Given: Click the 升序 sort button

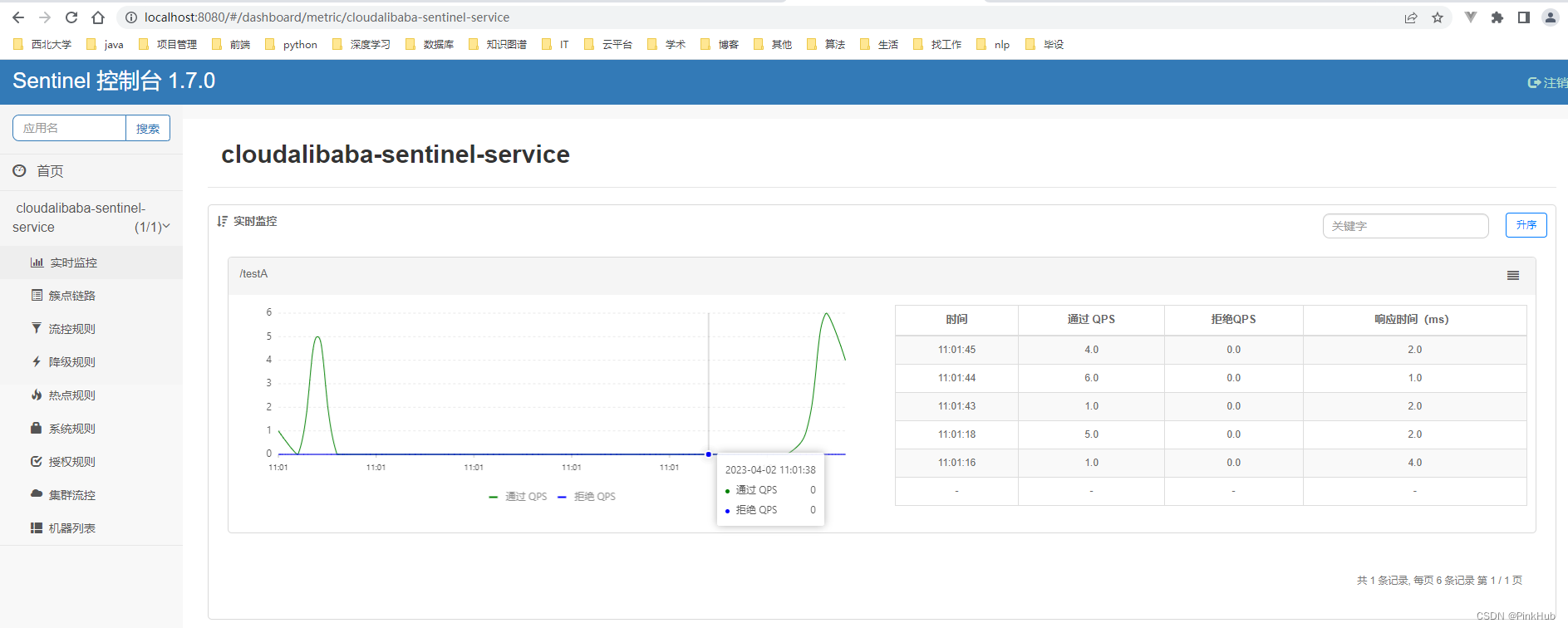Looking at the screenshot, I should click(1526, 225).
